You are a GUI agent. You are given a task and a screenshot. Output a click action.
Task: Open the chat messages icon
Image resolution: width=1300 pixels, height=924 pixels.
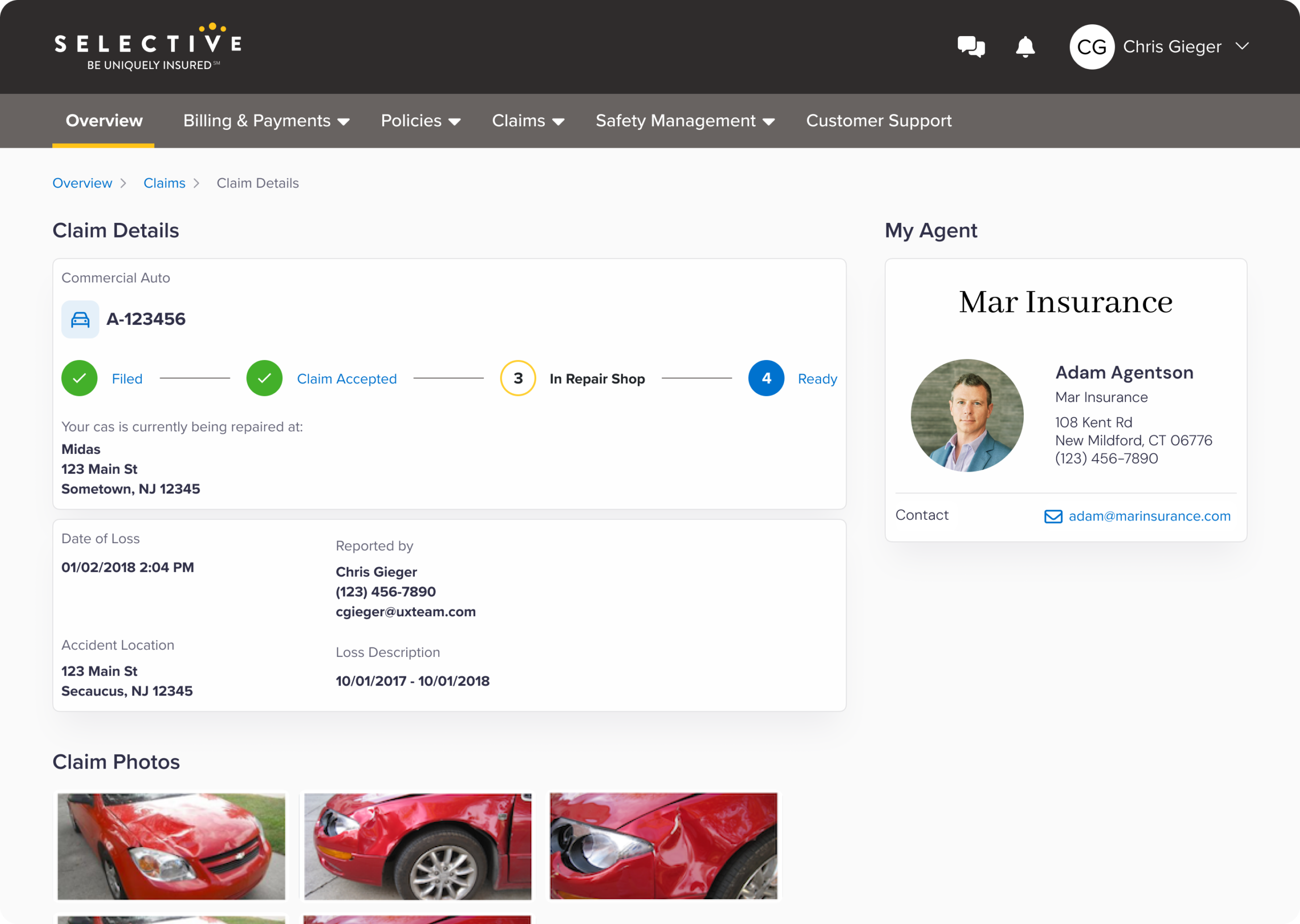coord(970,47)
